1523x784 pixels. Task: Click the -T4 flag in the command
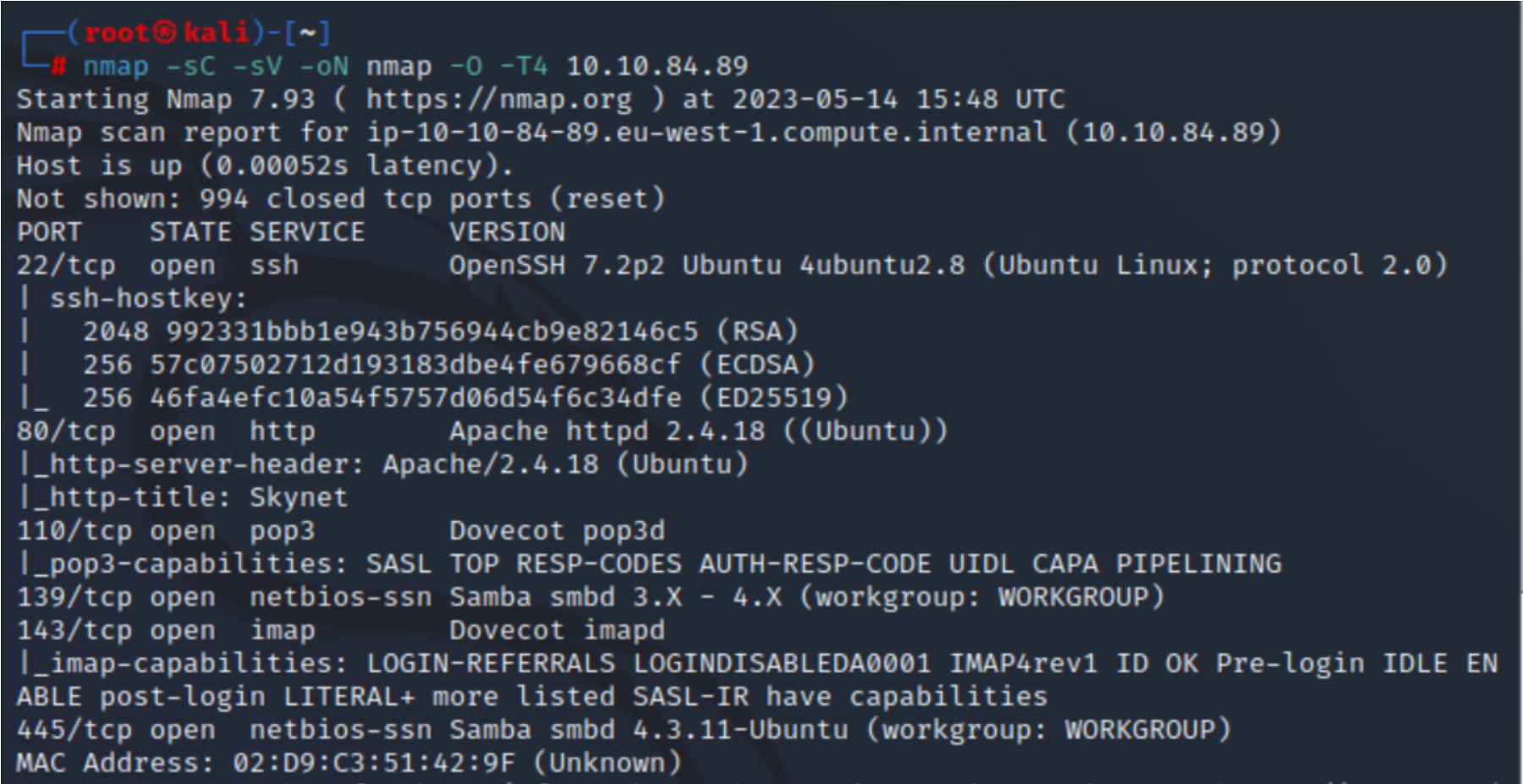(x=523, y=66)
